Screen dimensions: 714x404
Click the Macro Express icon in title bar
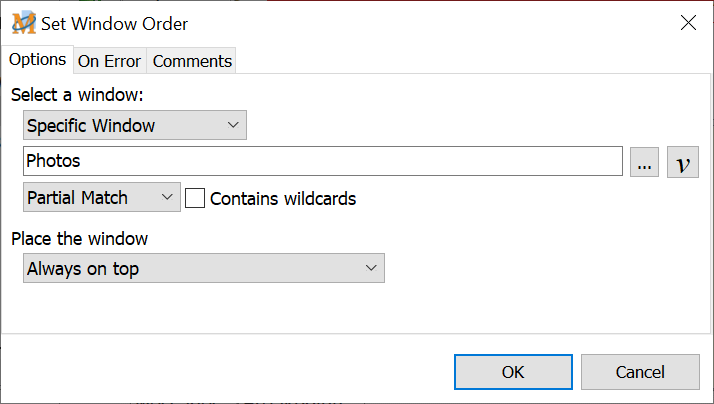pyautogui.click(x=22, y=23)
